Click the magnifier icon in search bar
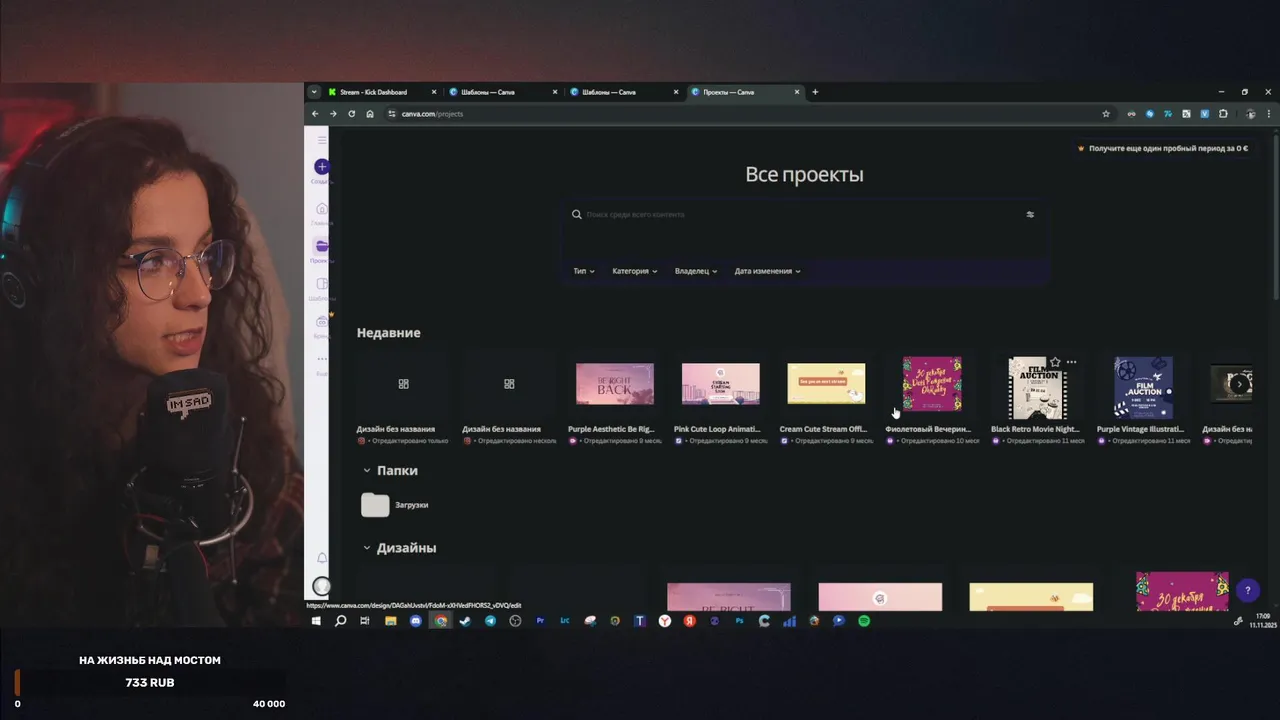Viewport: 1280px width, 720px height. (577, 214)
